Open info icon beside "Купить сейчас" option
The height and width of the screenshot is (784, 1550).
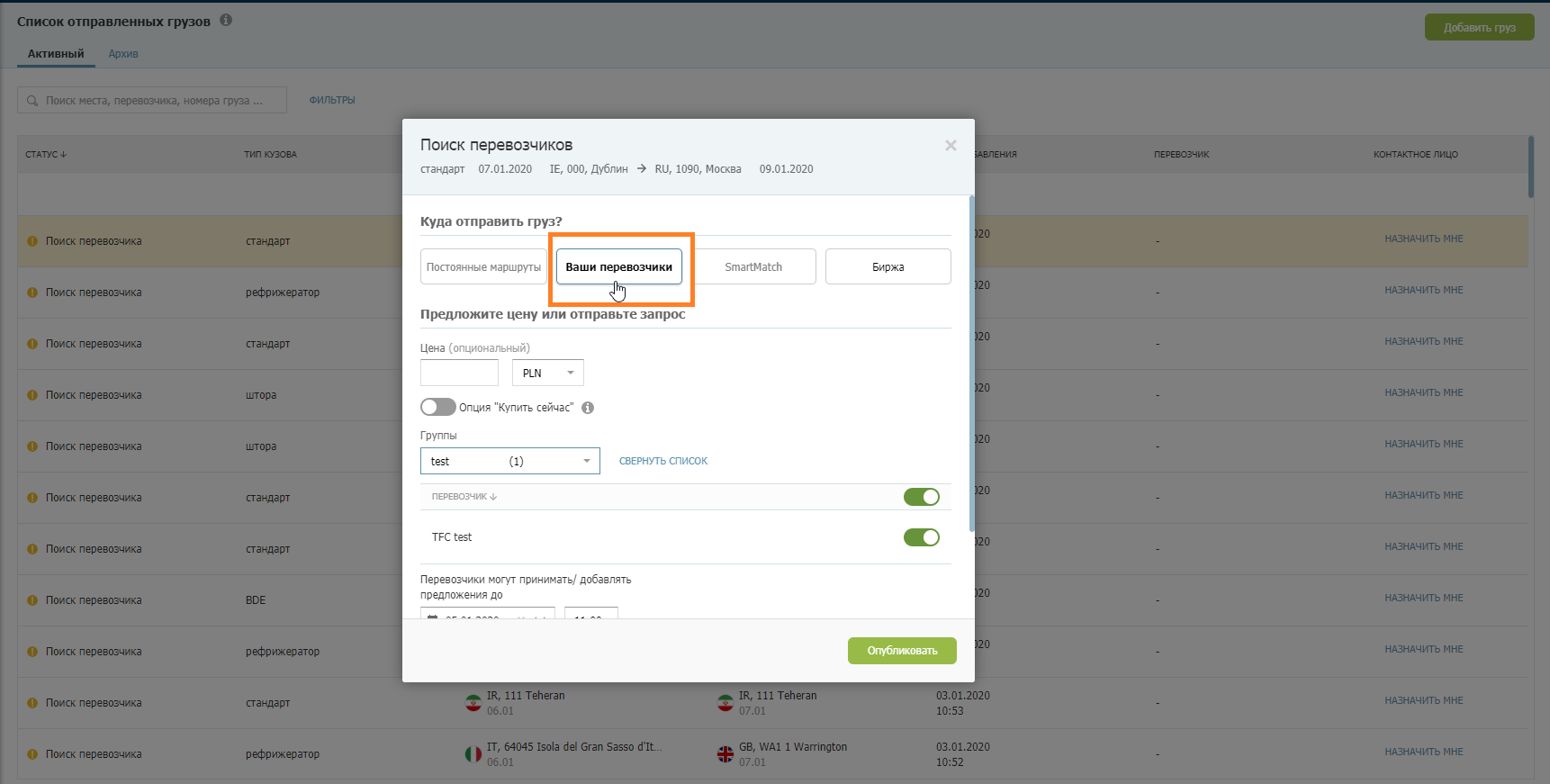click(588, 408)
